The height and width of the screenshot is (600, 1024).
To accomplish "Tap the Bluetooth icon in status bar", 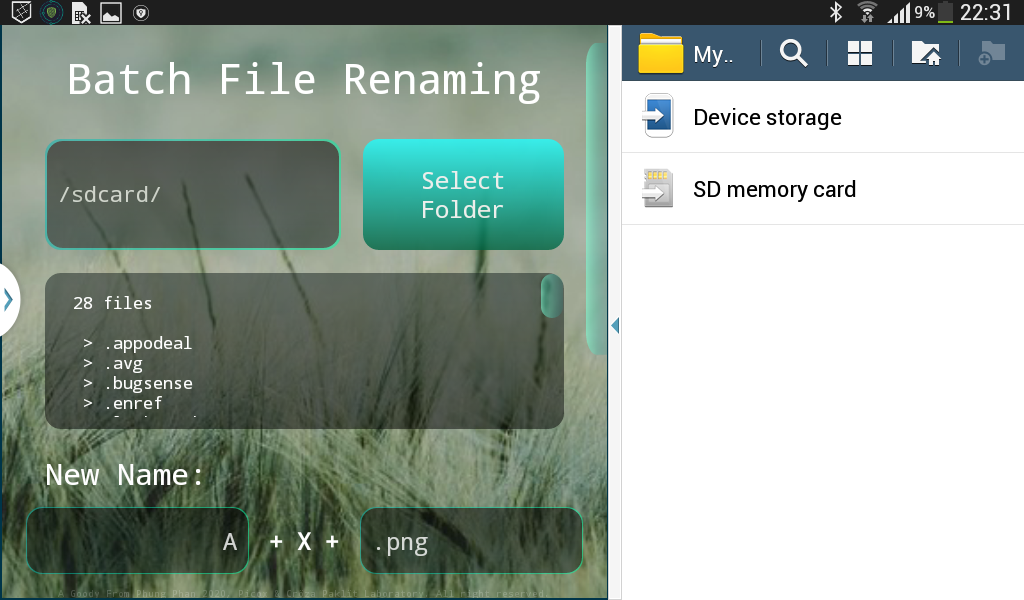I will pos(836,12).
